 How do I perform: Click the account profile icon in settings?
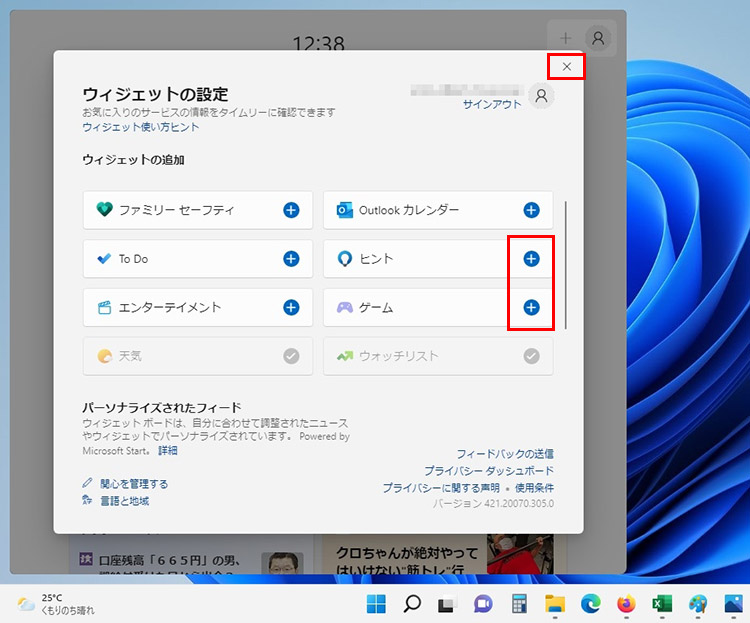coord(541,95)
